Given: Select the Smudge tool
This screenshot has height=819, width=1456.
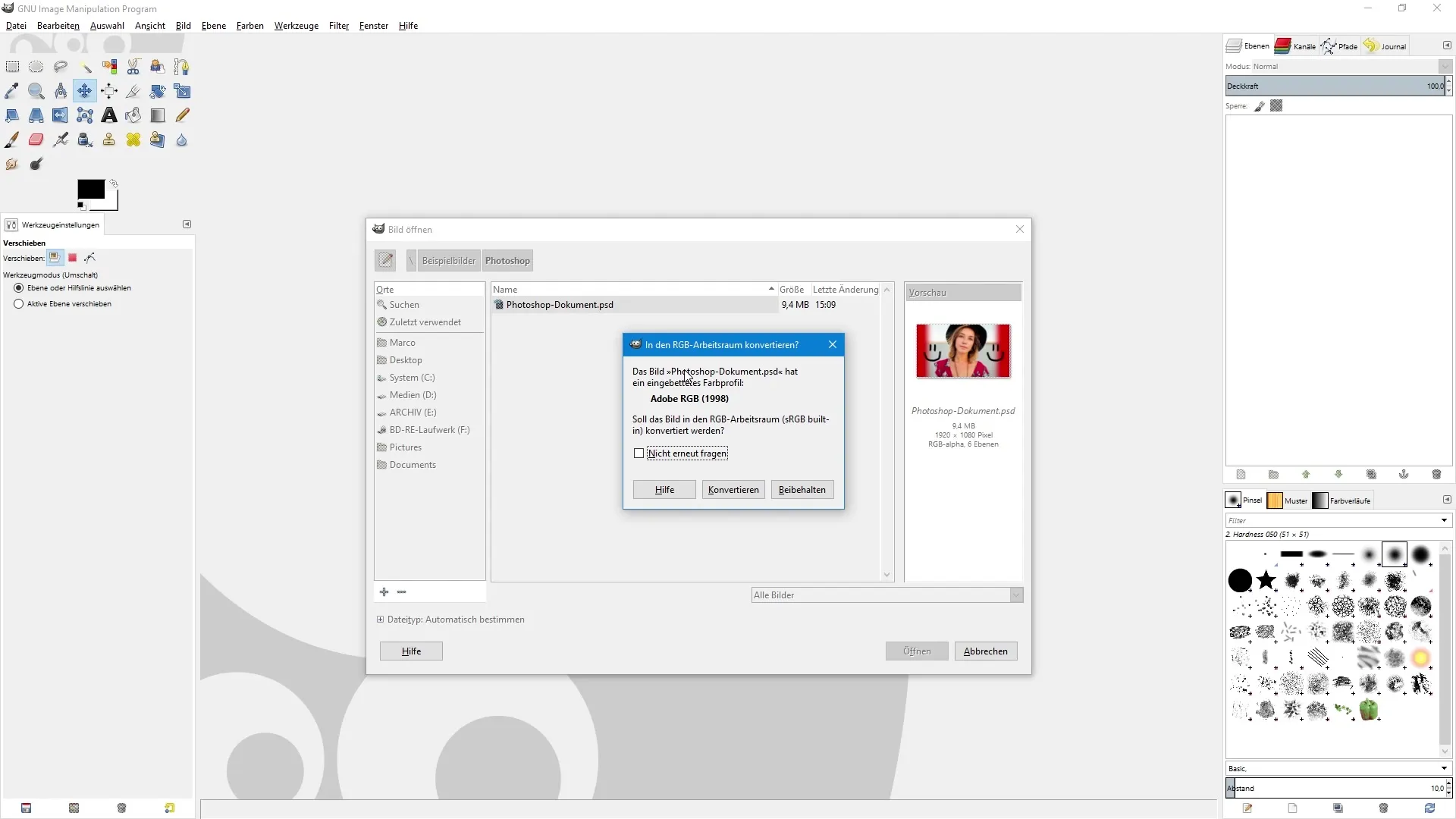Looking at the screenshot, I should (x=12, y=164).
